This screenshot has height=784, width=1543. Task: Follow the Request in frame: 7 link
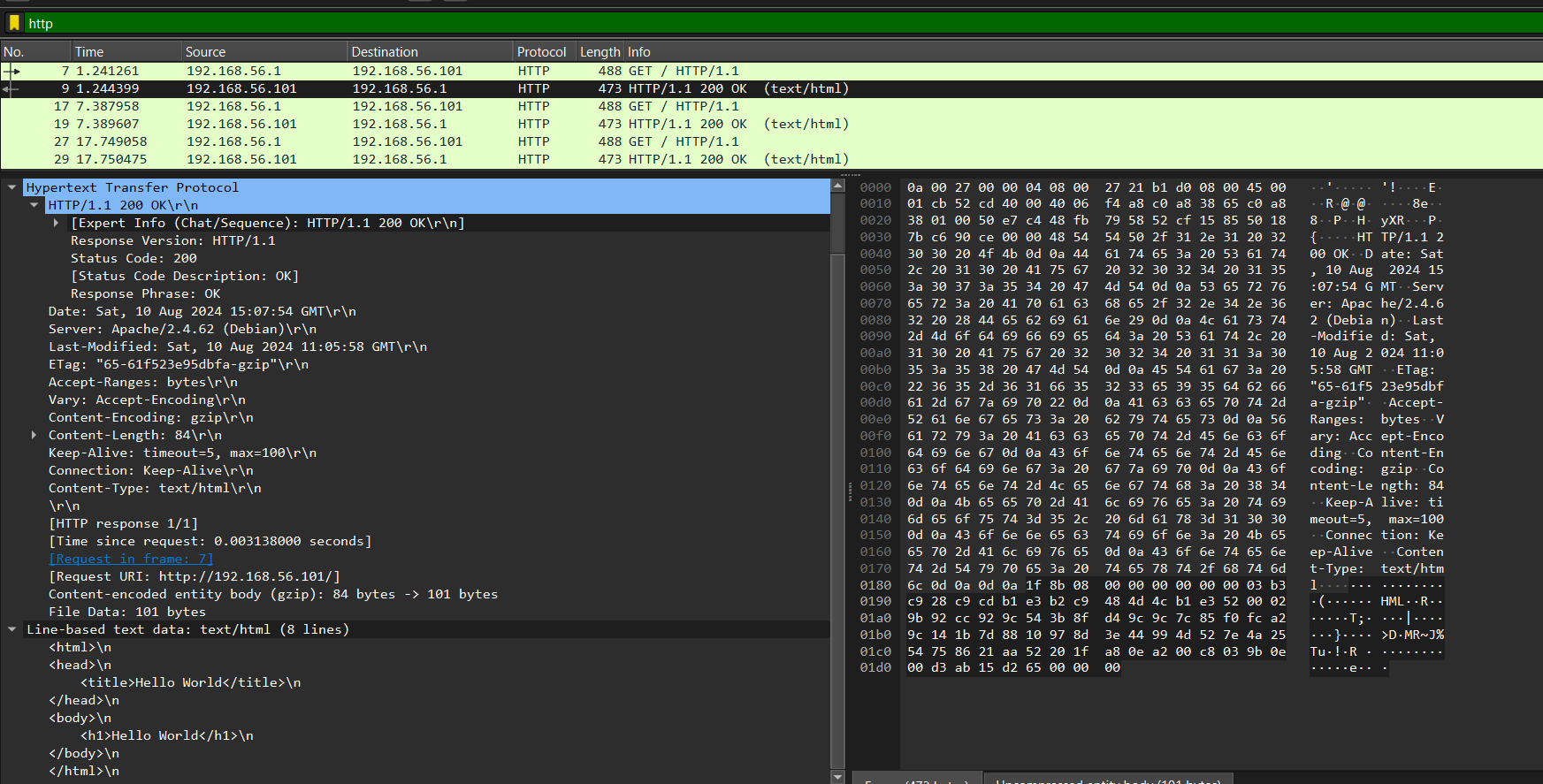[x=131, y=559]
